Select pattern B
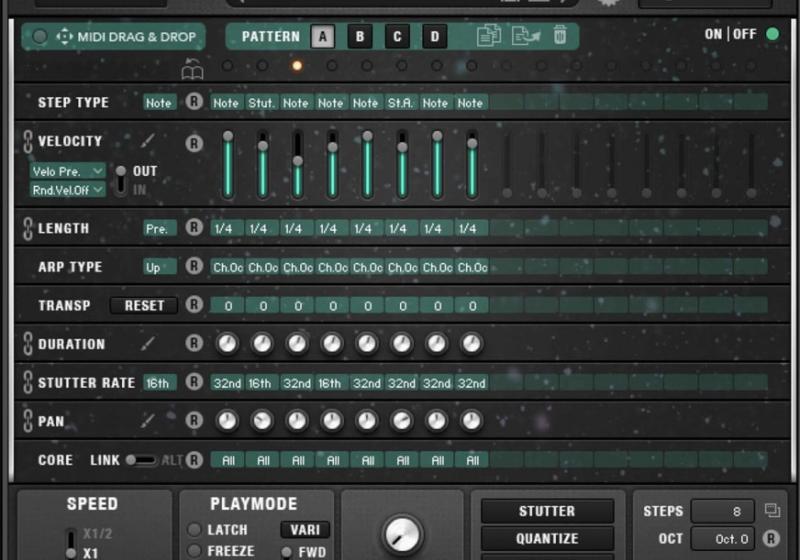The image size is (800, 560). (x=360, y=38)
